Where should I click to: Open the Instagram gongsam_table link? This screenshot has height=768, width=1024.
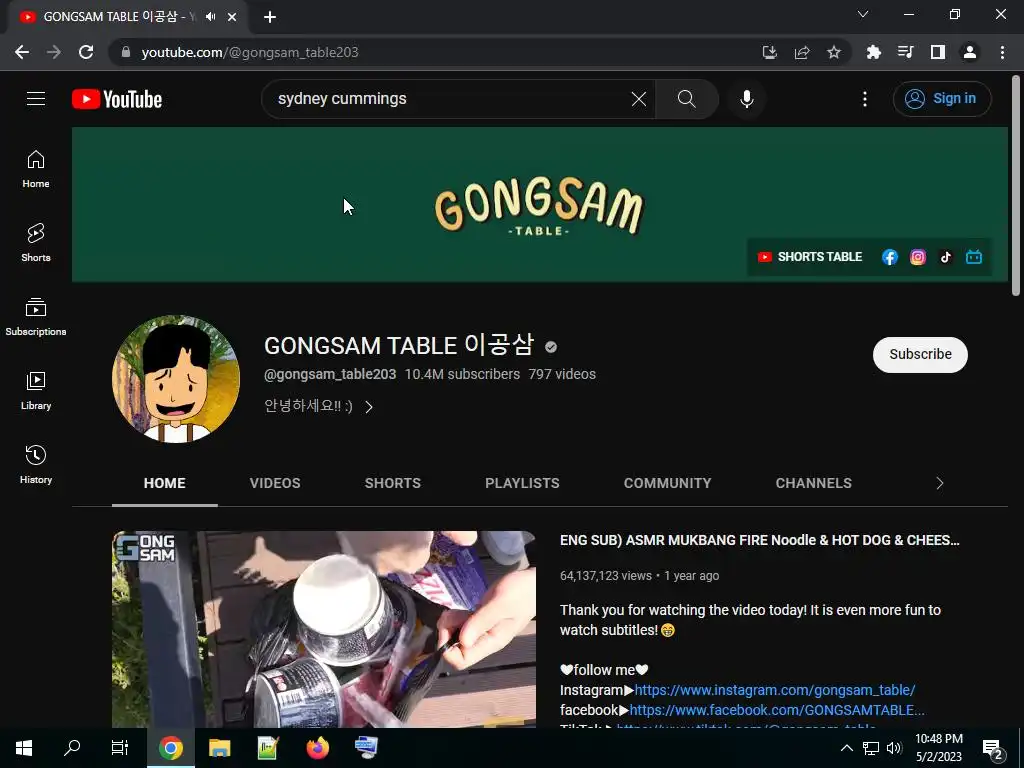[775, 690]
